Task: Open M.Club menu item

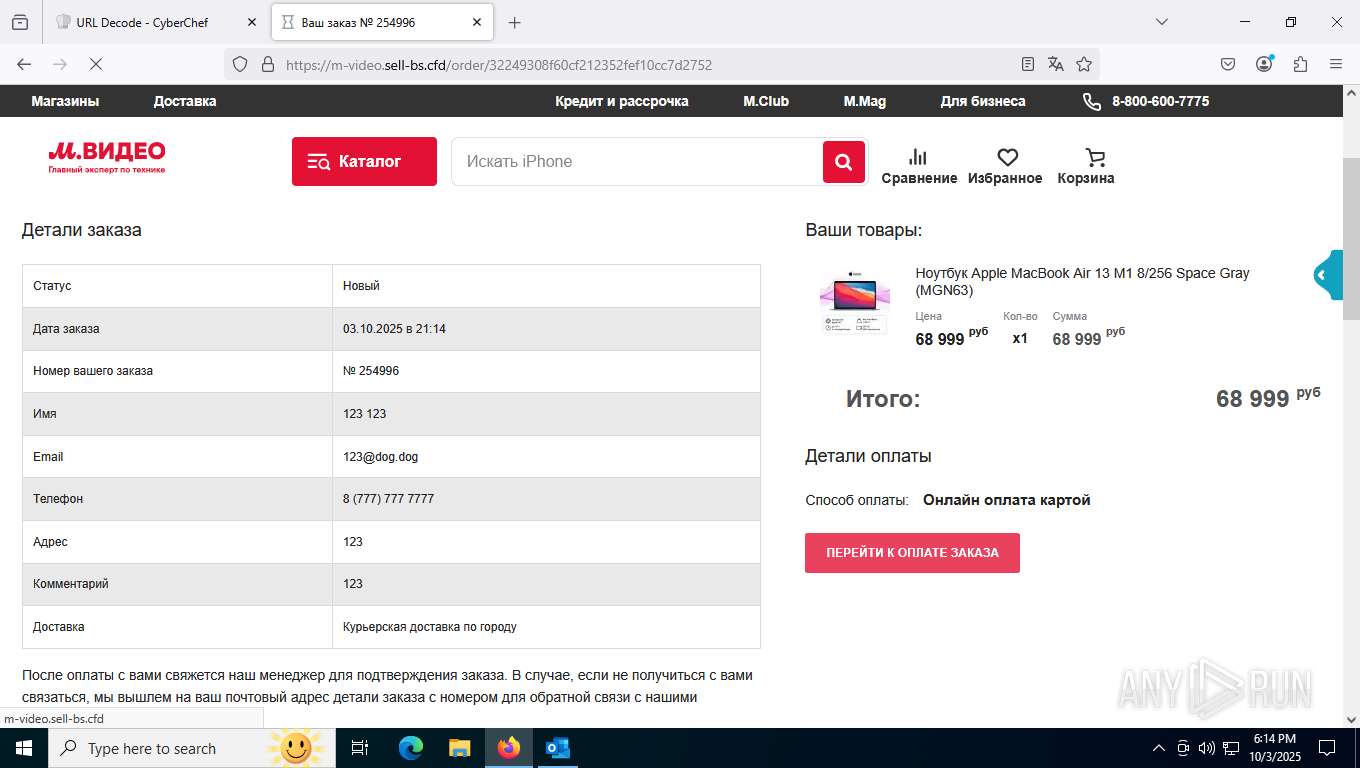Action: tap(766, 101)
